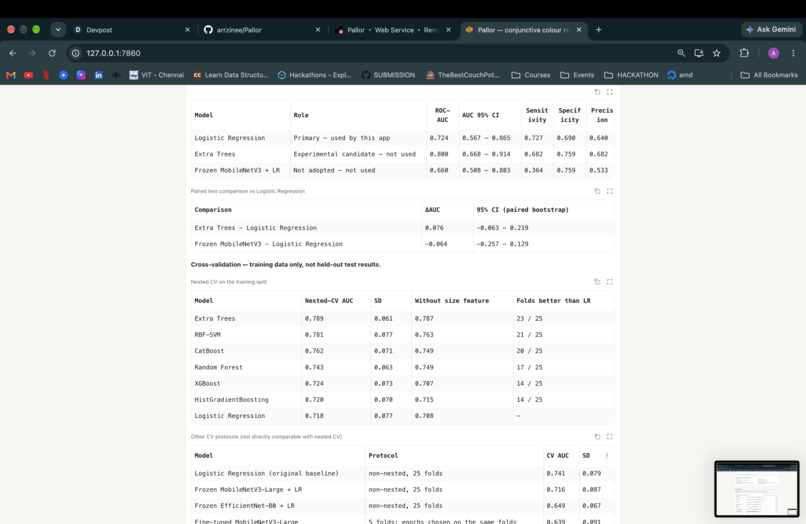Open the Extensions puzzle icon
806x524 pixels.
(x=744, y=53)
